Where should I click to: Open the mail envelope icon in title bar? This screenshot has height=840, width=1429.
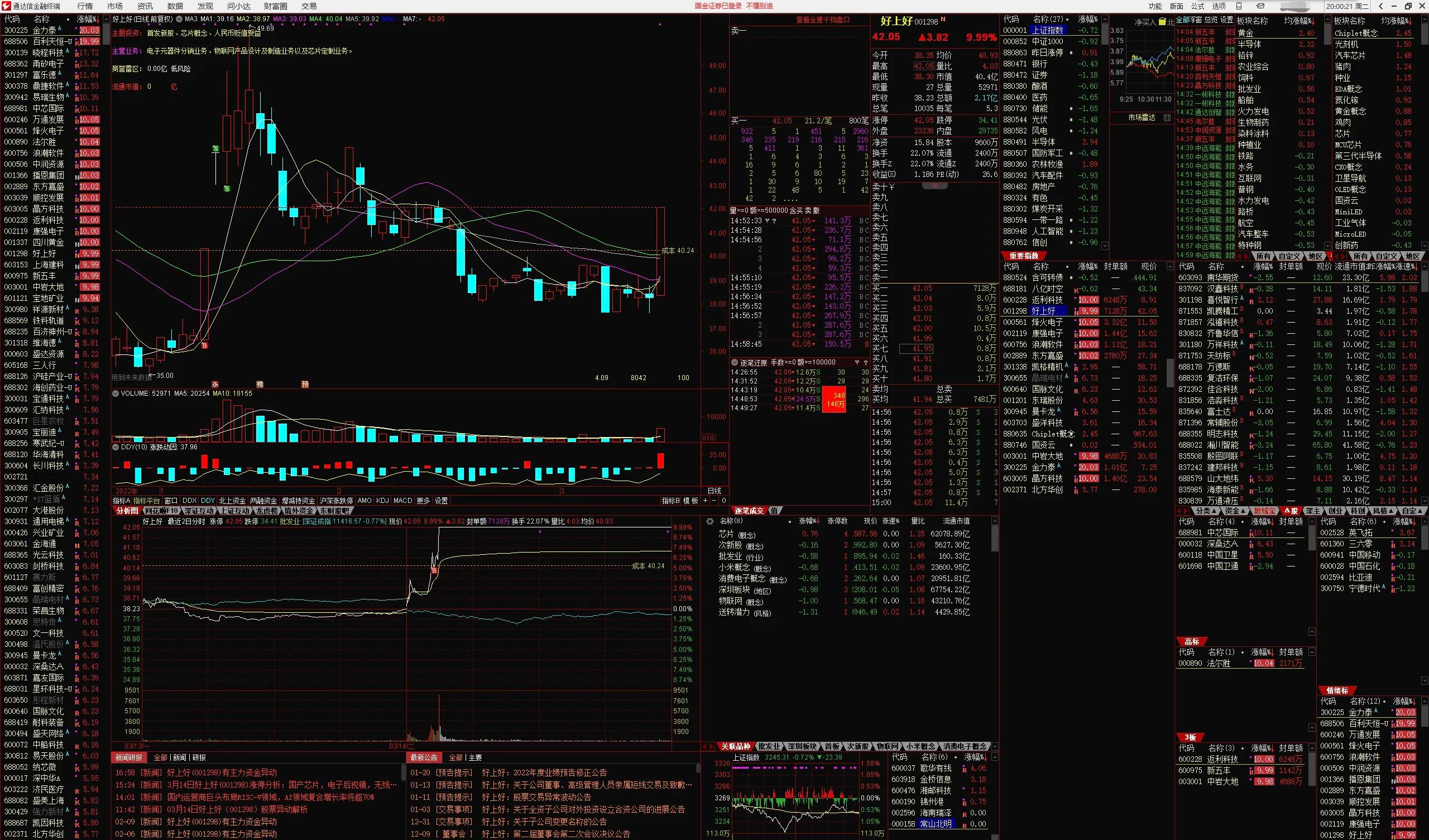coord(1260,6)
